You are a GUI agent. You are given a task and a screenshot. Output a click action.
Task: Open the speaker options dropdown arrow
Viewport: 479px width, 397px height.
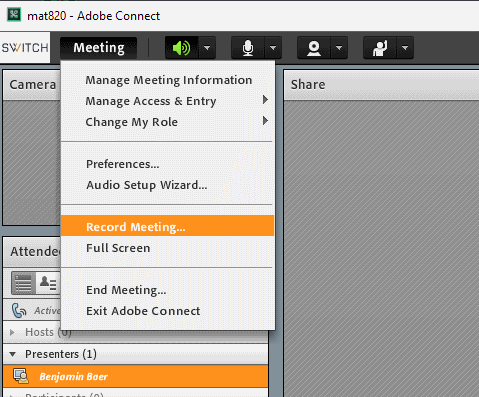tap(207, 48)
